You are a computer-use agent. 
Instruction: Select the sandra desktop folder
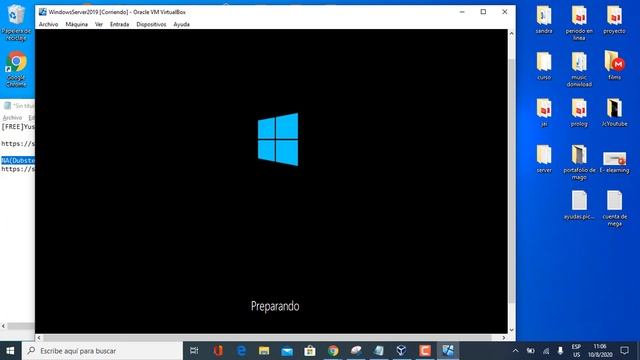pos(544,20)
